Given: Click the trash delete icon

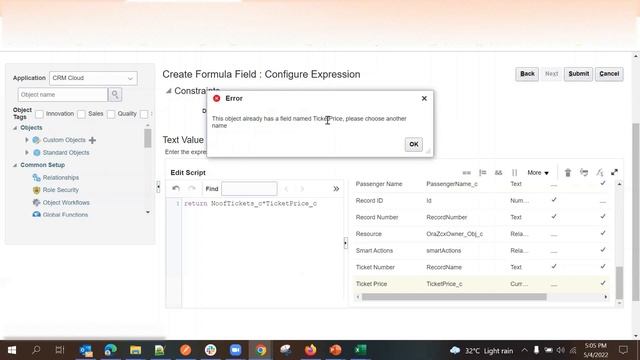Looking at the screenshot, I should tap(568, 173).
